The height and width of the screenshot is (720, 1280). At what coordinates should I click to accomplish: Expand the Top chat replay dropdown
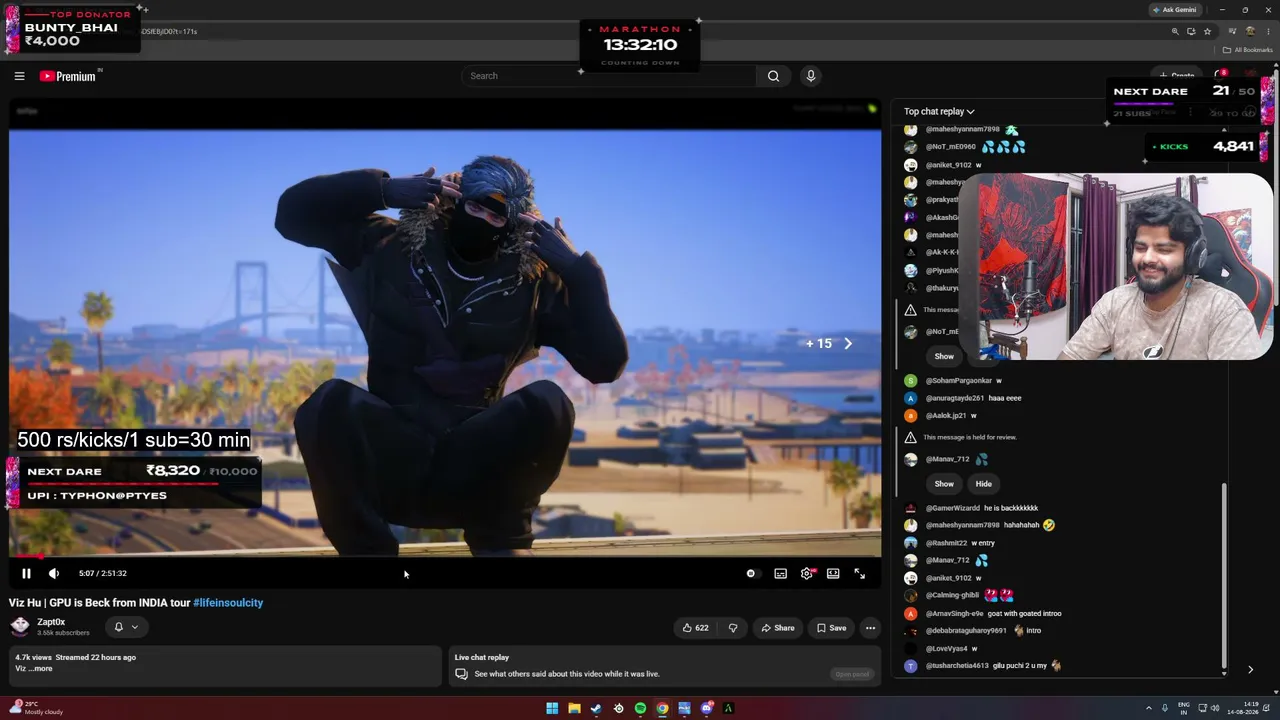[x=939, y=112]
